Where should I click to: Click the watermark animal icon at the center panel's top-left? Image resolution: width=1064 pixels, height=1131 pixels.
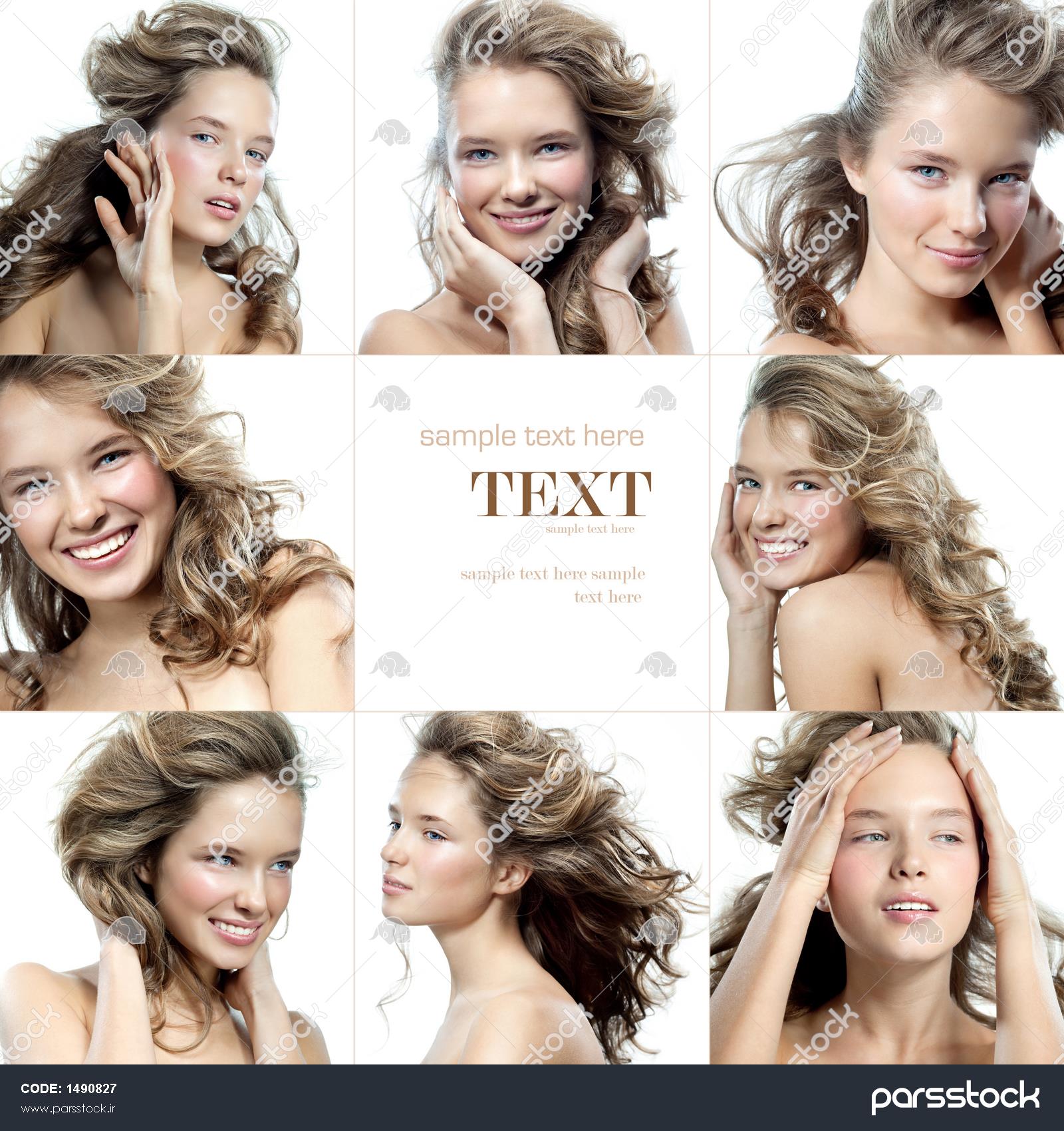tap(390, 399)
